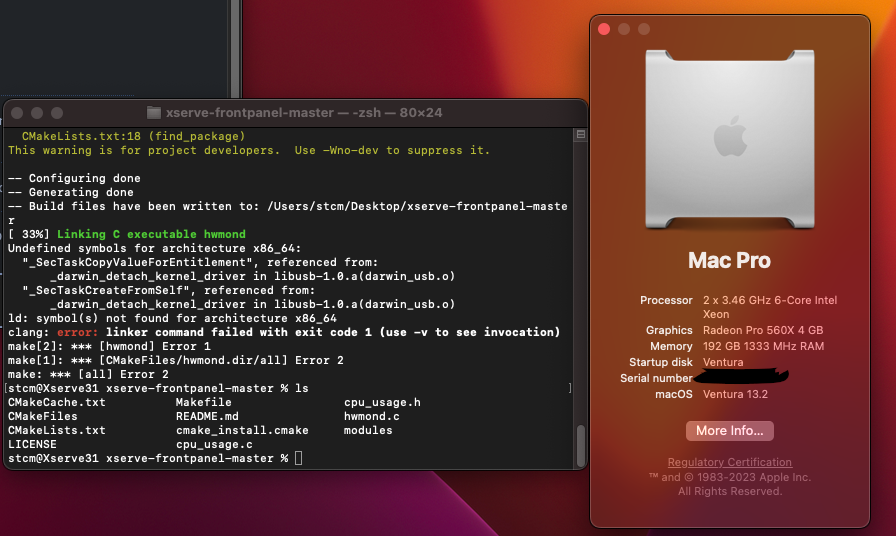Click the green 'Linking C executable hwmond' text
896x536 pixels.
[151, 234]
